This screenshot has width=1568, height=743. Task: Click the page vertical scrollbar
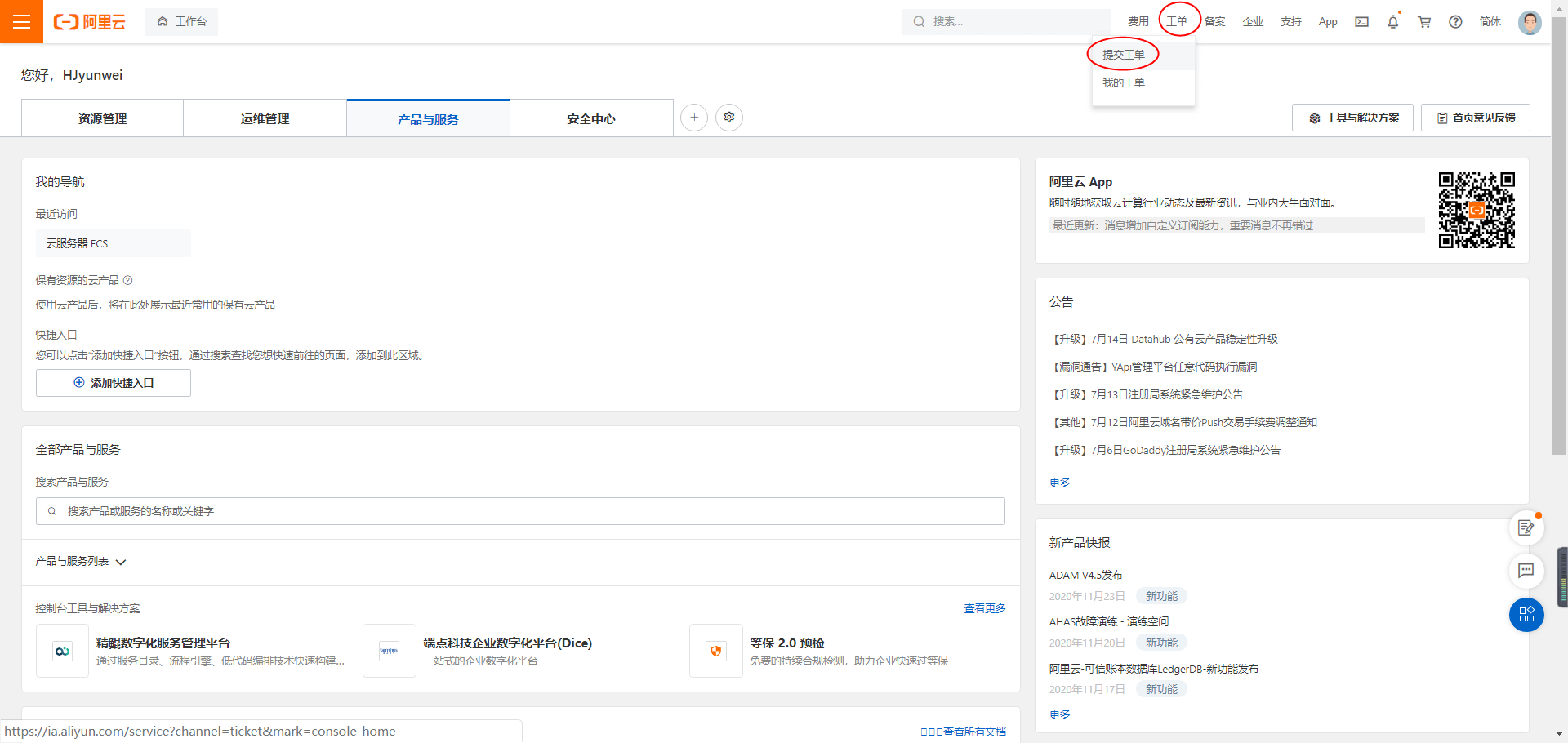1559,237
